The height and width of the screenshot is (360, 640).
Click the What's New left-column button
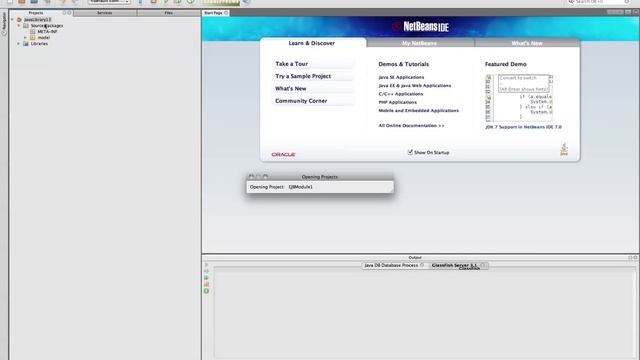313,89
